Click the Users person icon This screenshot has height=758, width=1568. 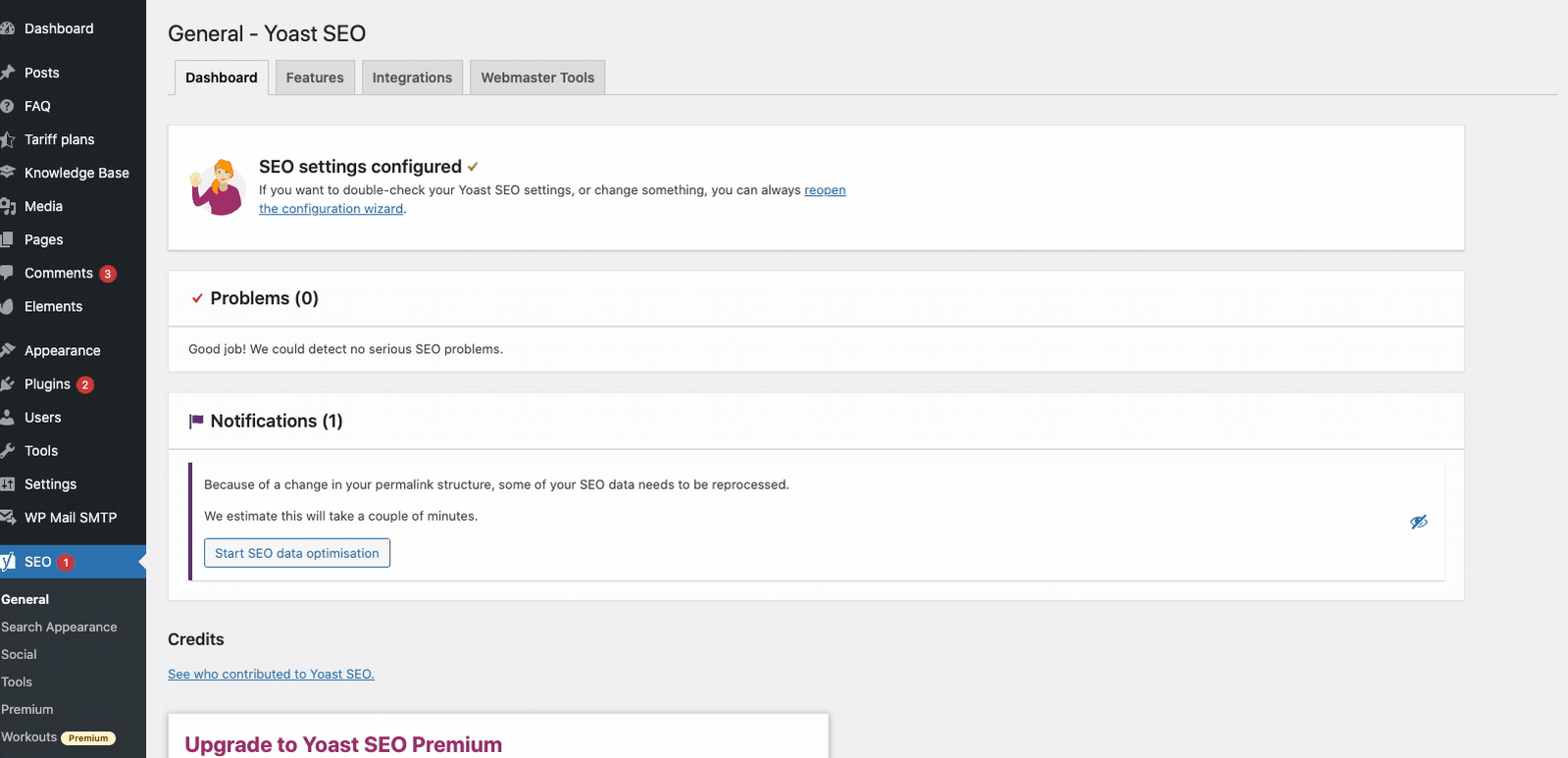tap(7, 417)
